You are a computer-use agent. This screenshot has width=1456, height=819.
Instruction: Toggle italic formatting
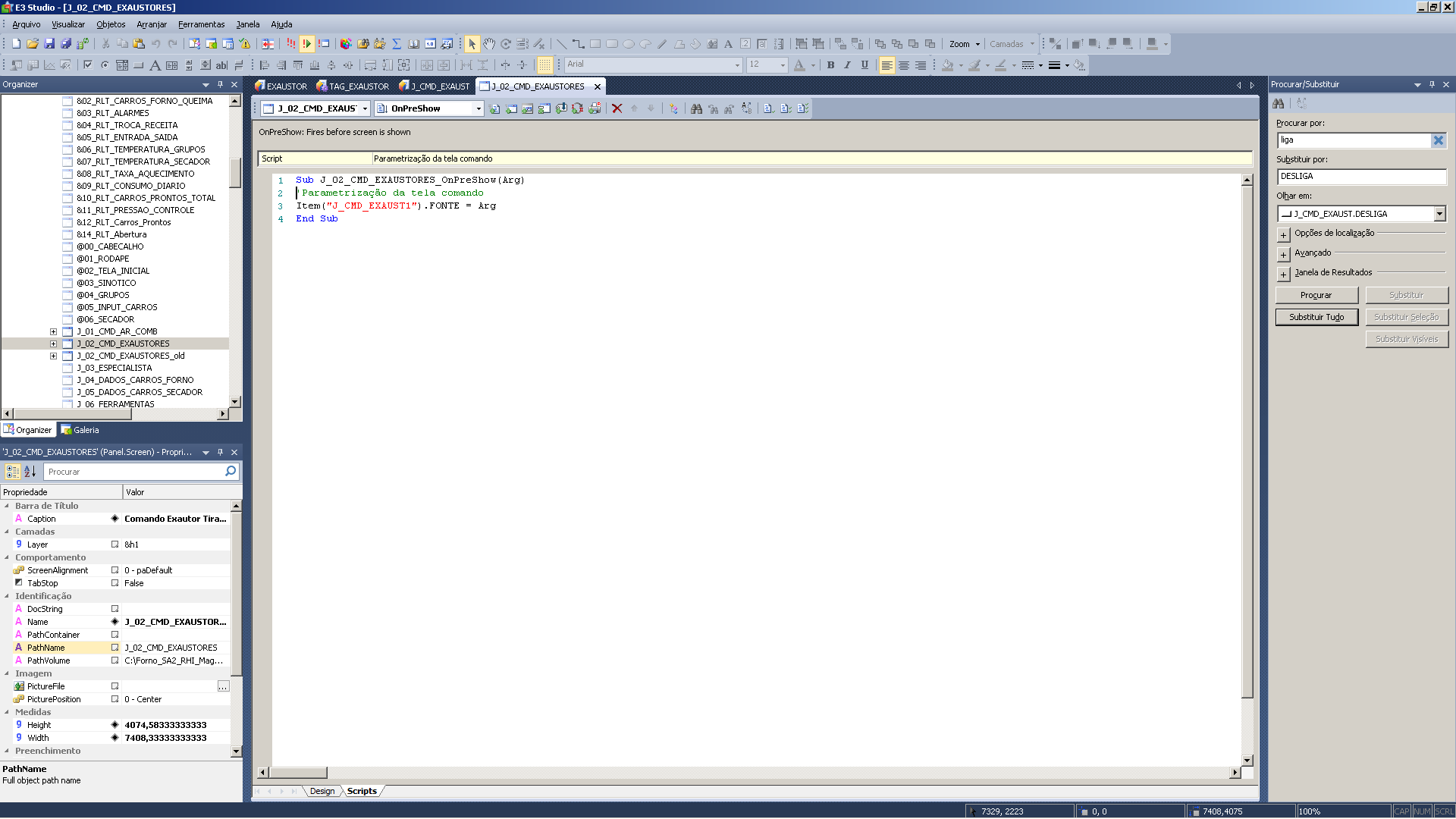(x=847, y=65)
